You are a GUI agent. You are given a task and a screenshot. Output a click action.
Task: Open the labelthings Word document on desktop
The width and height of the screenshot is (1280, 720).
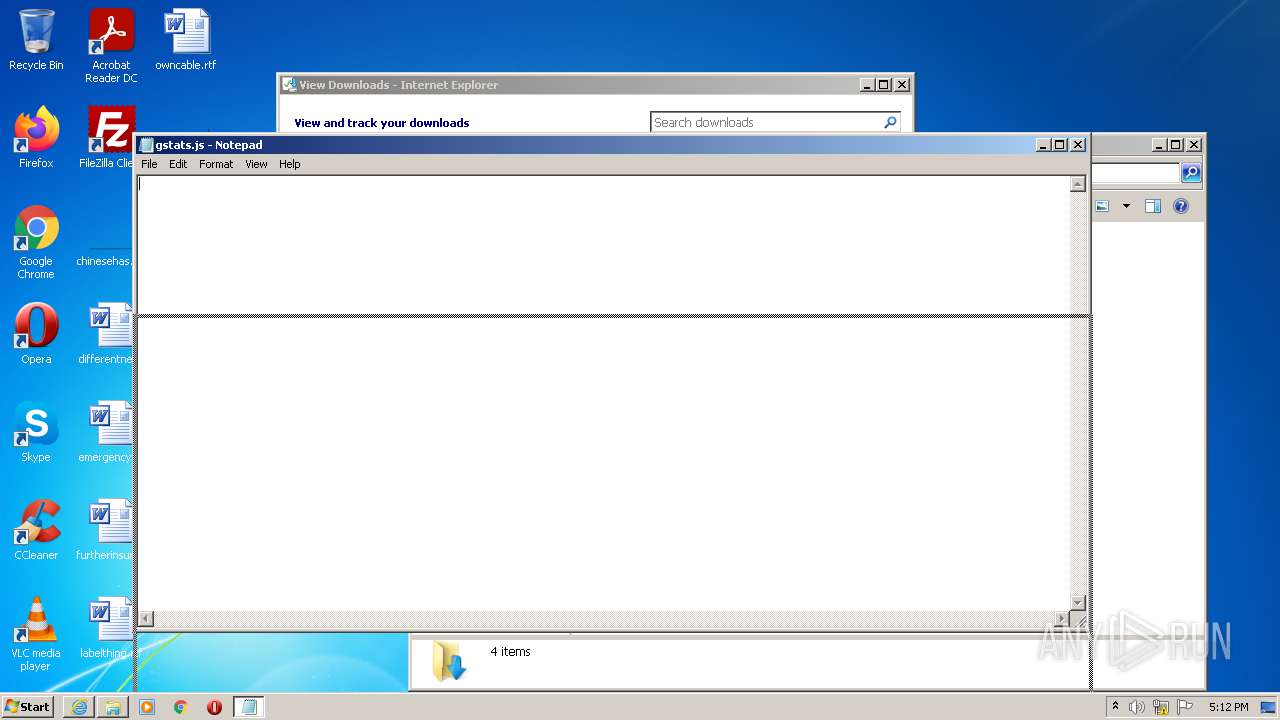(x=108, y=628)
